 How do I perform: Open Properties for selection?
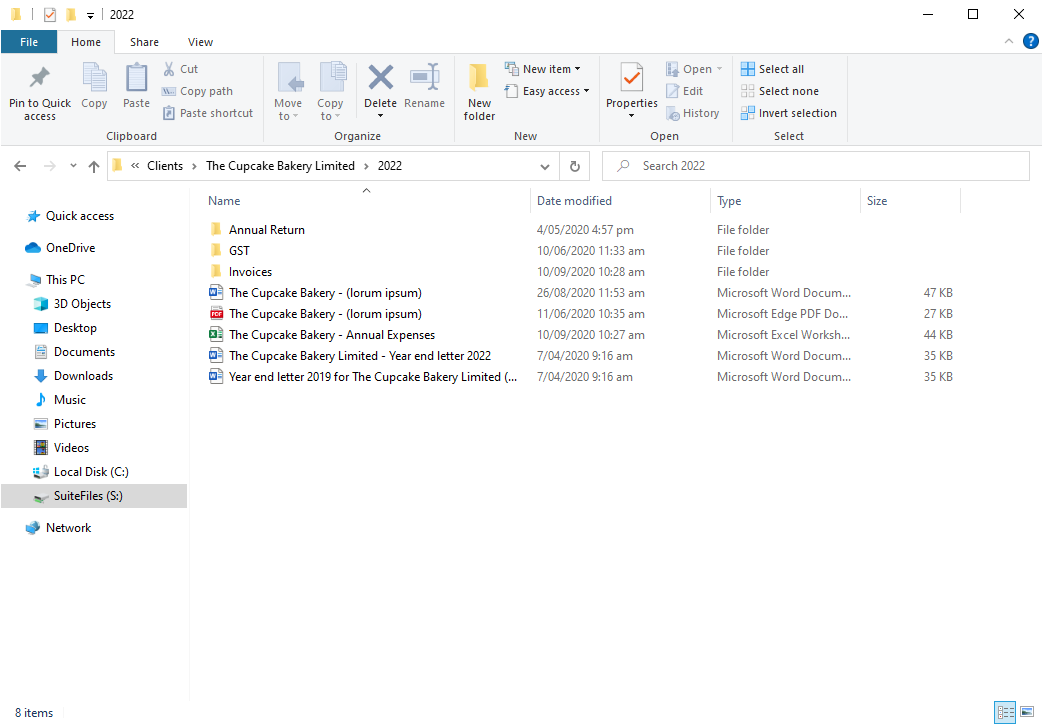(x=631, y=92)
